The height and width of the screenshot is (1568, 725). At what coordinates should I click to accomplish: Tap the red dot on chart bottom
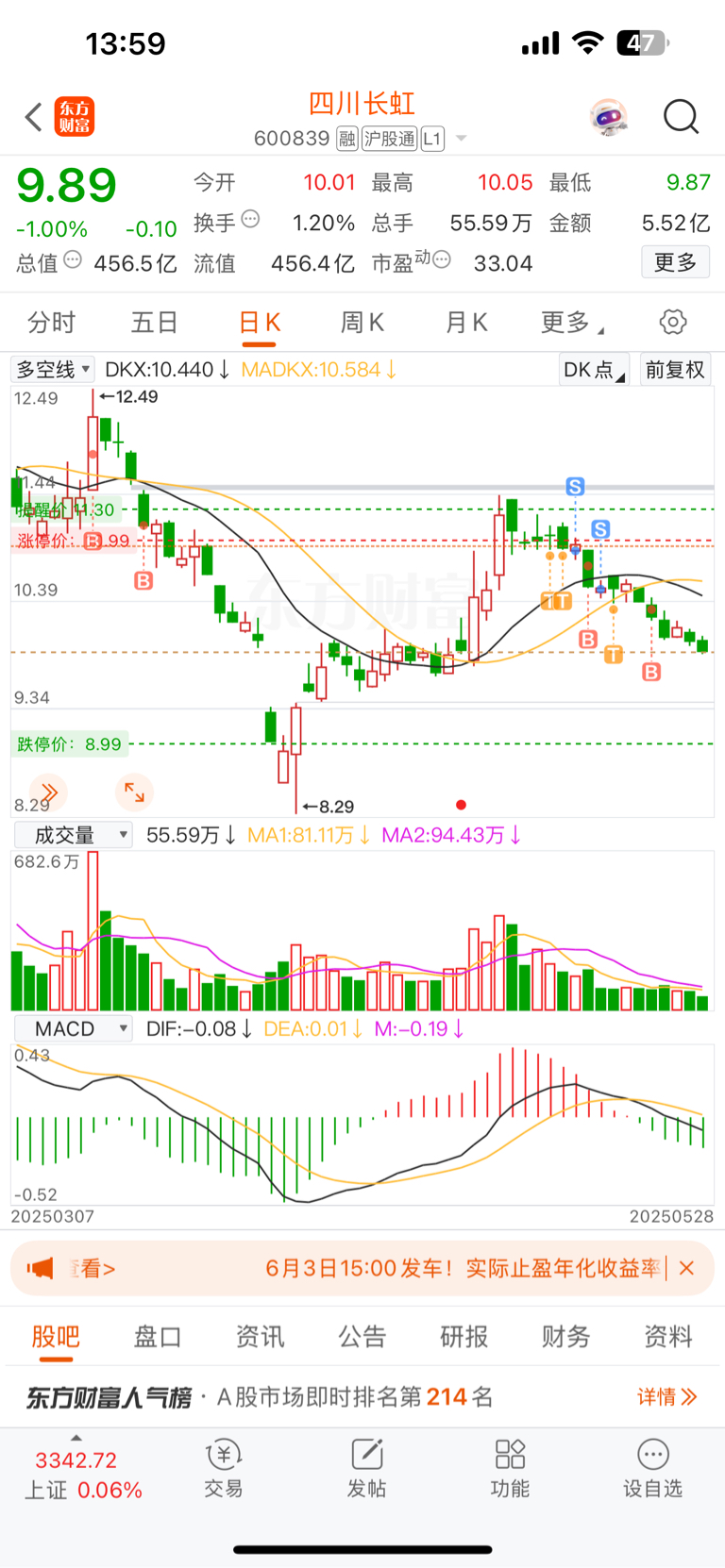tap(461, 805)
